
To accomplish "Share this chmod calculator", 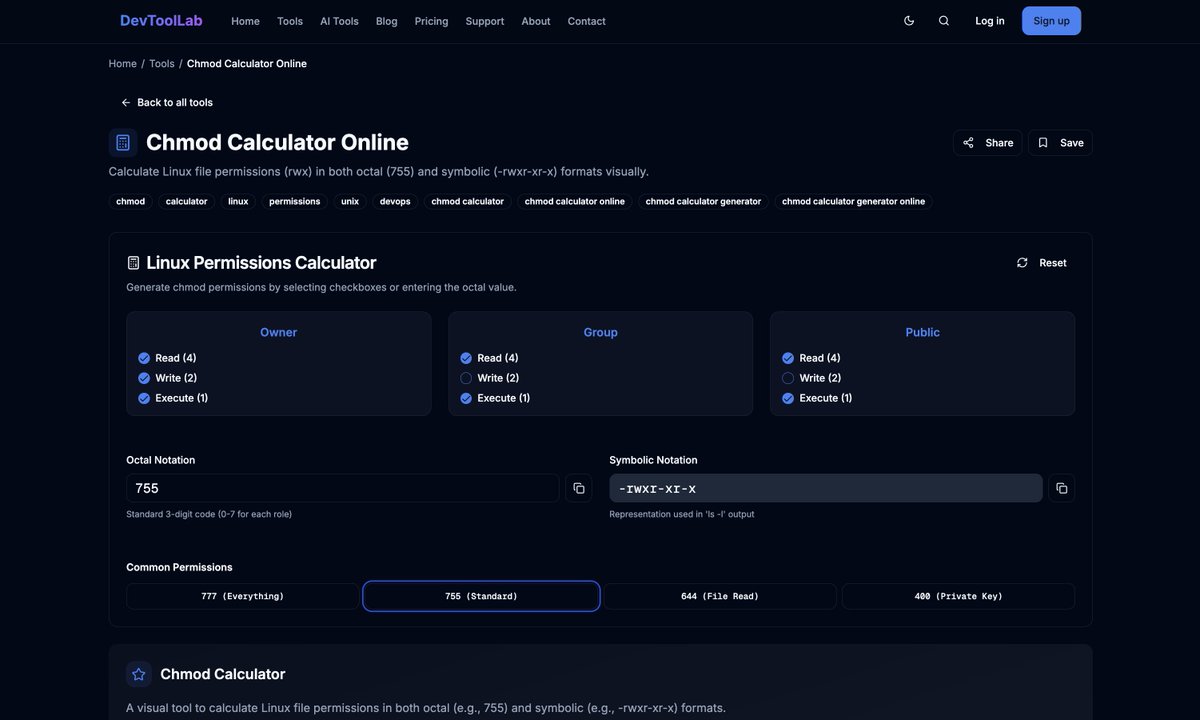I will (x=987, y=143).
